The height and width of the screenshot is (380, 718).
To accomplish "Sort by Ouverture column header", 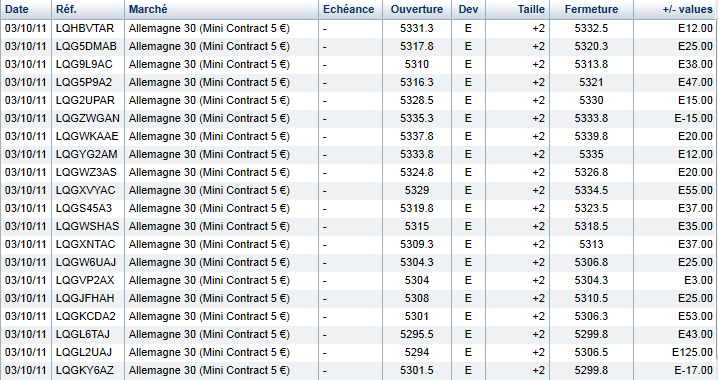I will pyautogui.click(x=417, y=9).
